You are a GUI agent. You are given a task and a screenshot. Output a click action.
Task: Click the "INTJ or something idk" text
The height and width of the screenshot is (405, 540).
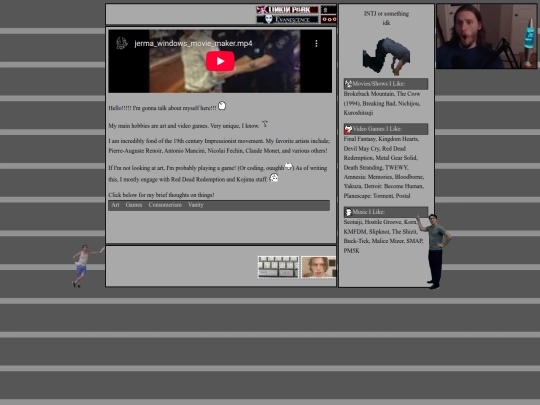point(386,18)
